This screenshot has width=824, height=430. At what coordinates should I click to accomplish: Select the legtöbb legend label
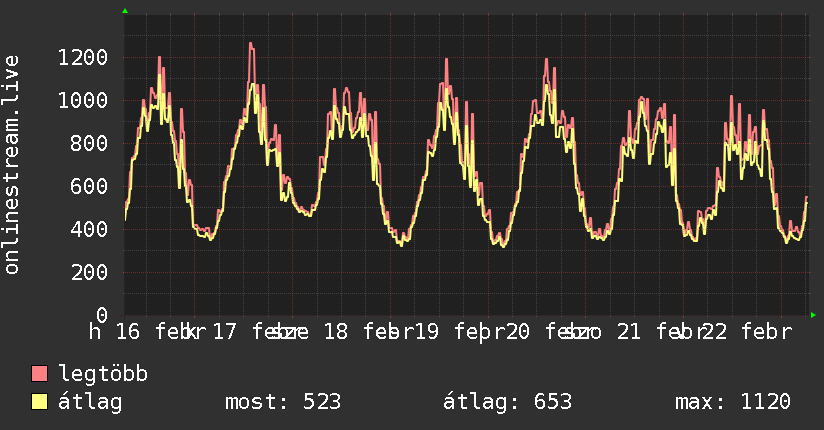[x=103, y=374]
